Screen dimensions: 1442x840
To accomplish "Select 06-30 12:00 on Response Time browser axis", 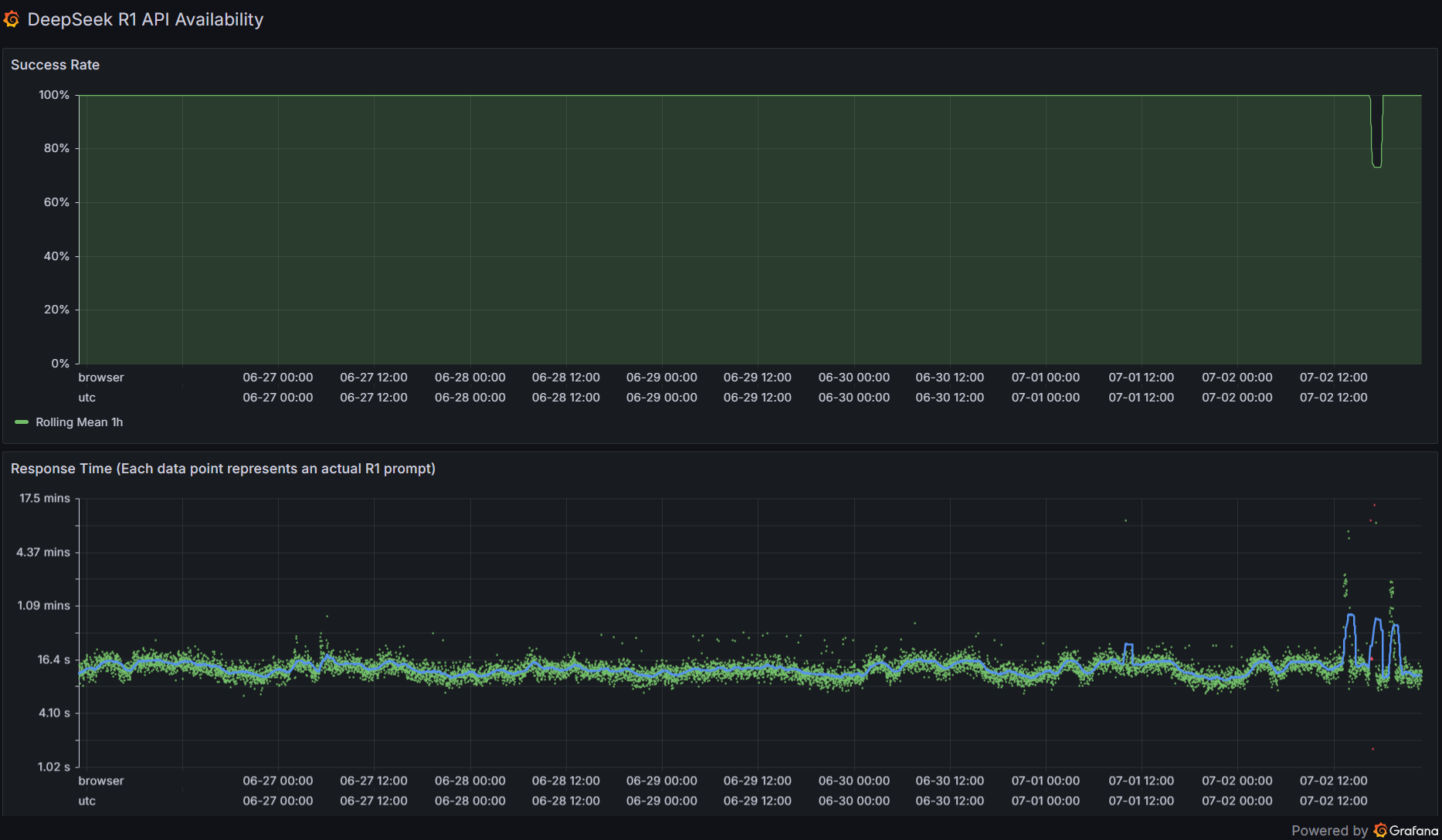I will coord(950,781).
